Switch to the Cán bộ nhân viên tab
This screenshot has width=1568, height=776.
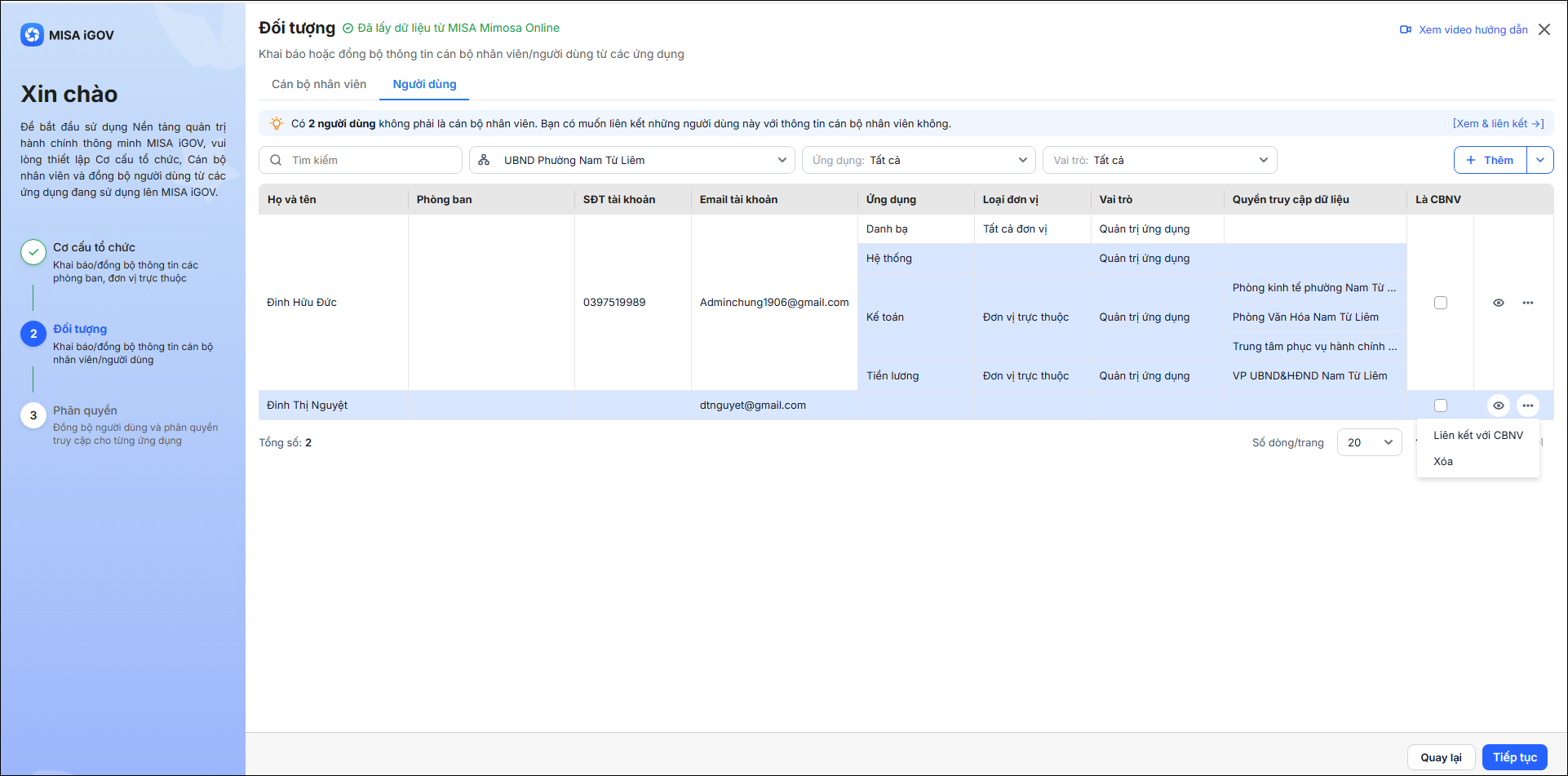coord(319,84)
